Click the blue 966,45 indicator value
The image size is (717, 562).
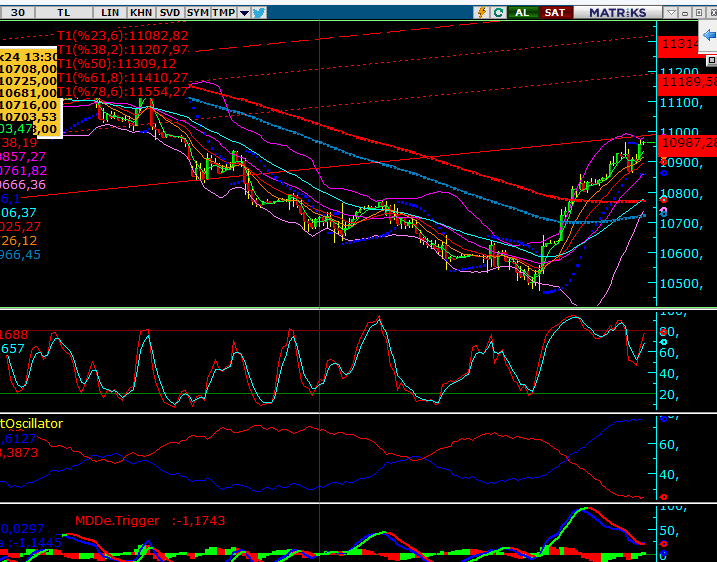pos(20,255)
